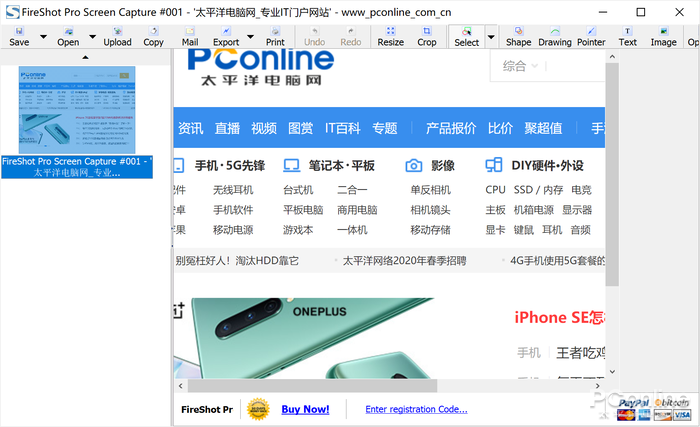Choose the Text tool
The image size is (700, 427).
pyautogui.click(x=627, y=36)
